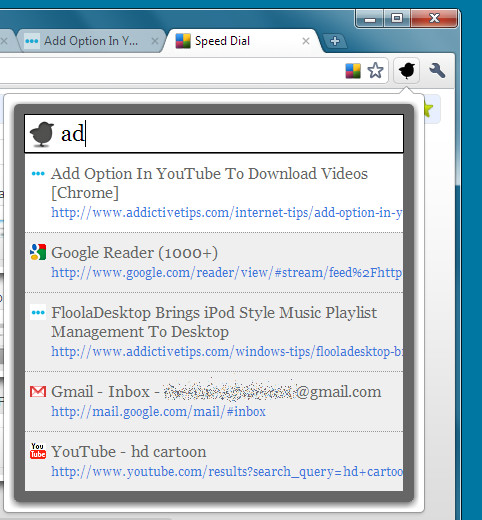The width and height of the screenshot is (482, 520).
Task: Click the black bird extension icon in toolbar
Action: tap(406, 70)
